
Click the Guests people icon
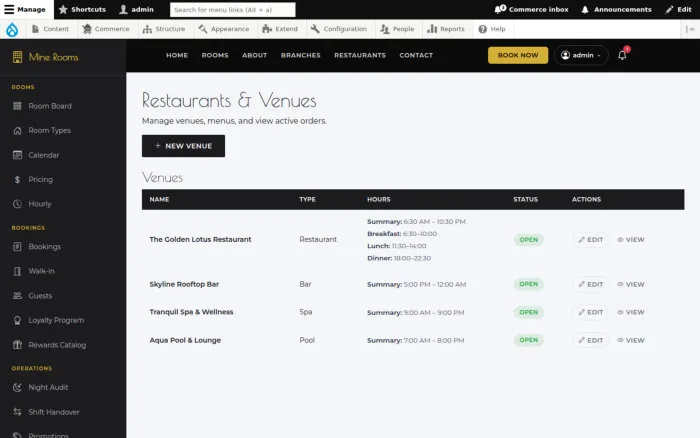pyautogui.click(x=17, y=296)
